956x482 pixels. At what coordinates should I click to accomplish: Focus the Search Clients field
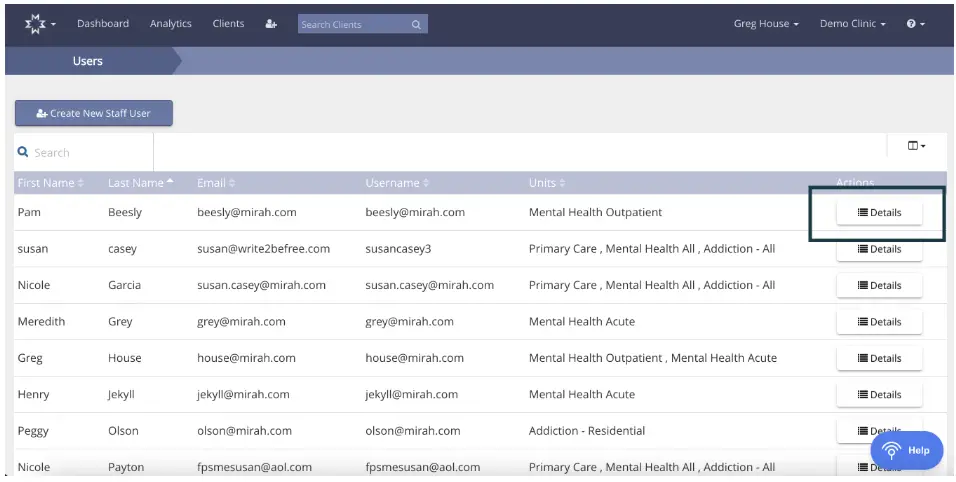click(x=362, y=24)
